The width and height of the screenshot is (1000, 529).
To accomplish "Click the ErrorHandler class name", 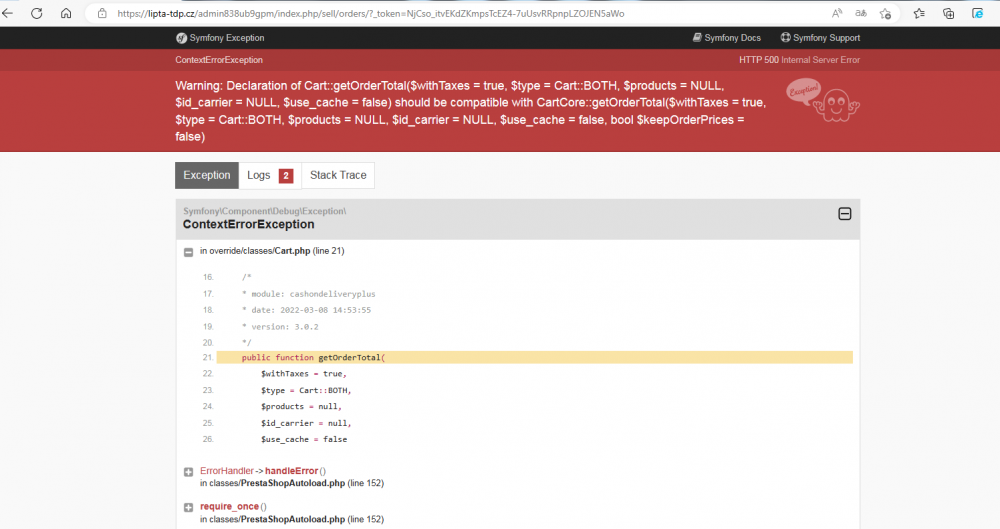I will (226, 471).
